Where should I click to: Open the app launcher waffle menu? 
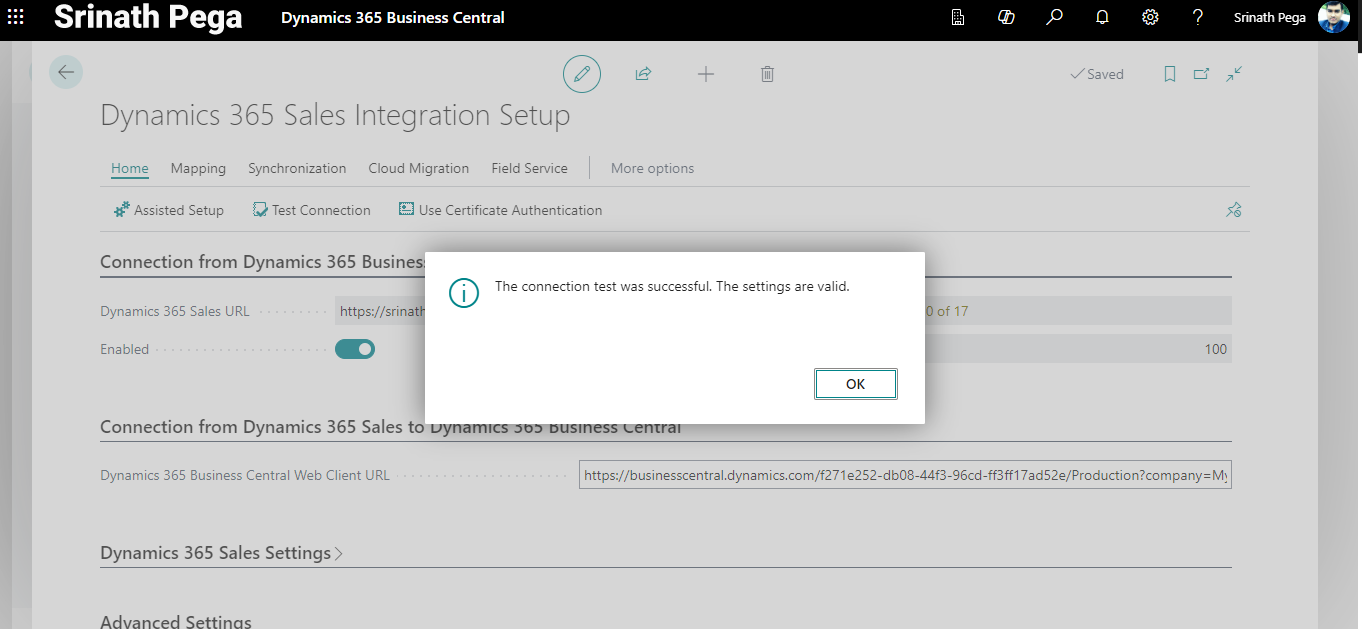click(16, 18)
